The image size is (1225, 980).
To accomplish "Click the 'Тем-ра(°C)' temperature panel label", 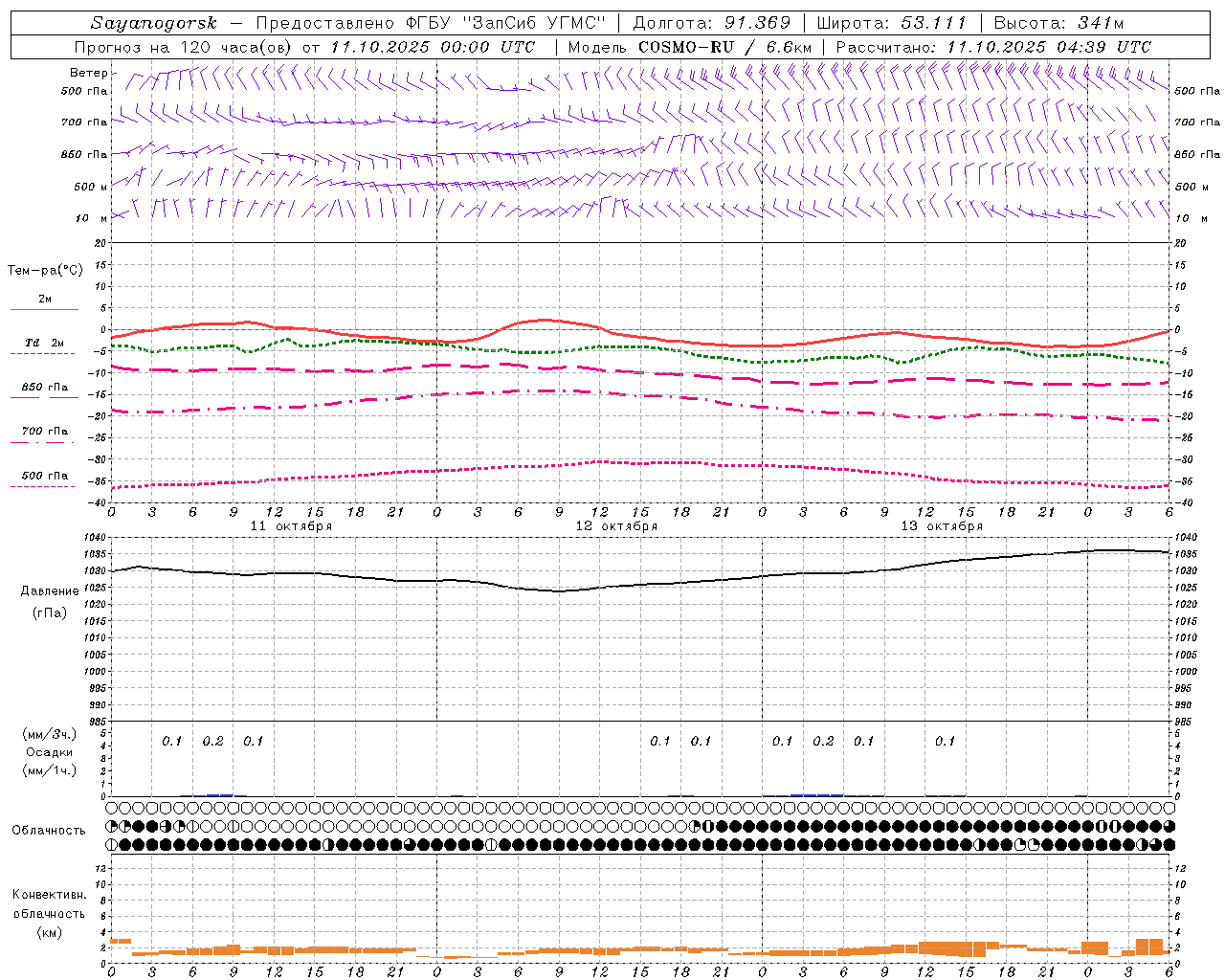I will click(45, 271).
